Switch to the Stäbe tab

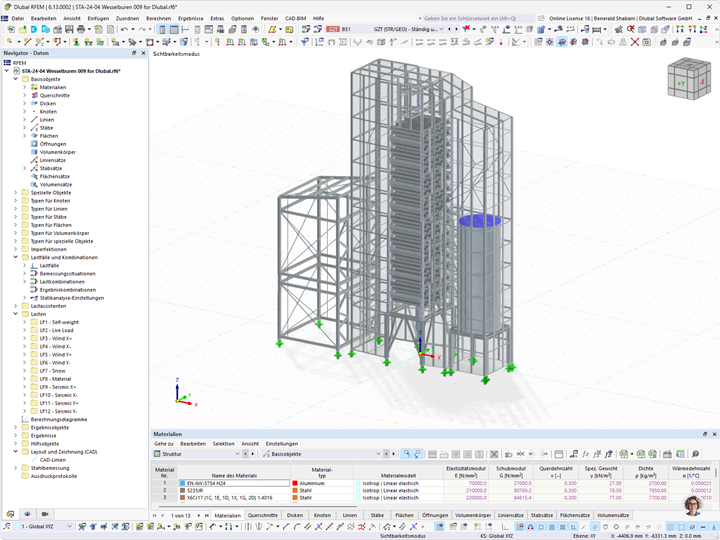377,515
